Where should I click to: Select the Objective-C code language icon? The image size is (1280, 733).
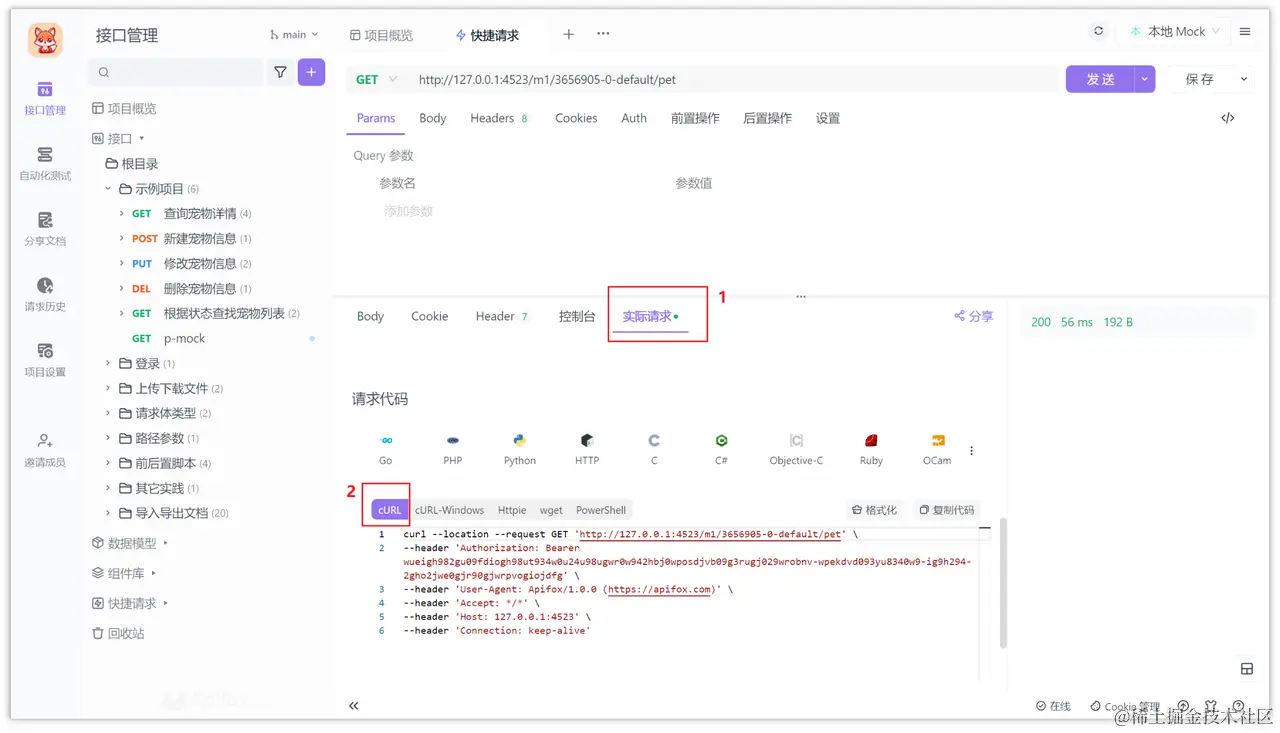pos(796,449)
